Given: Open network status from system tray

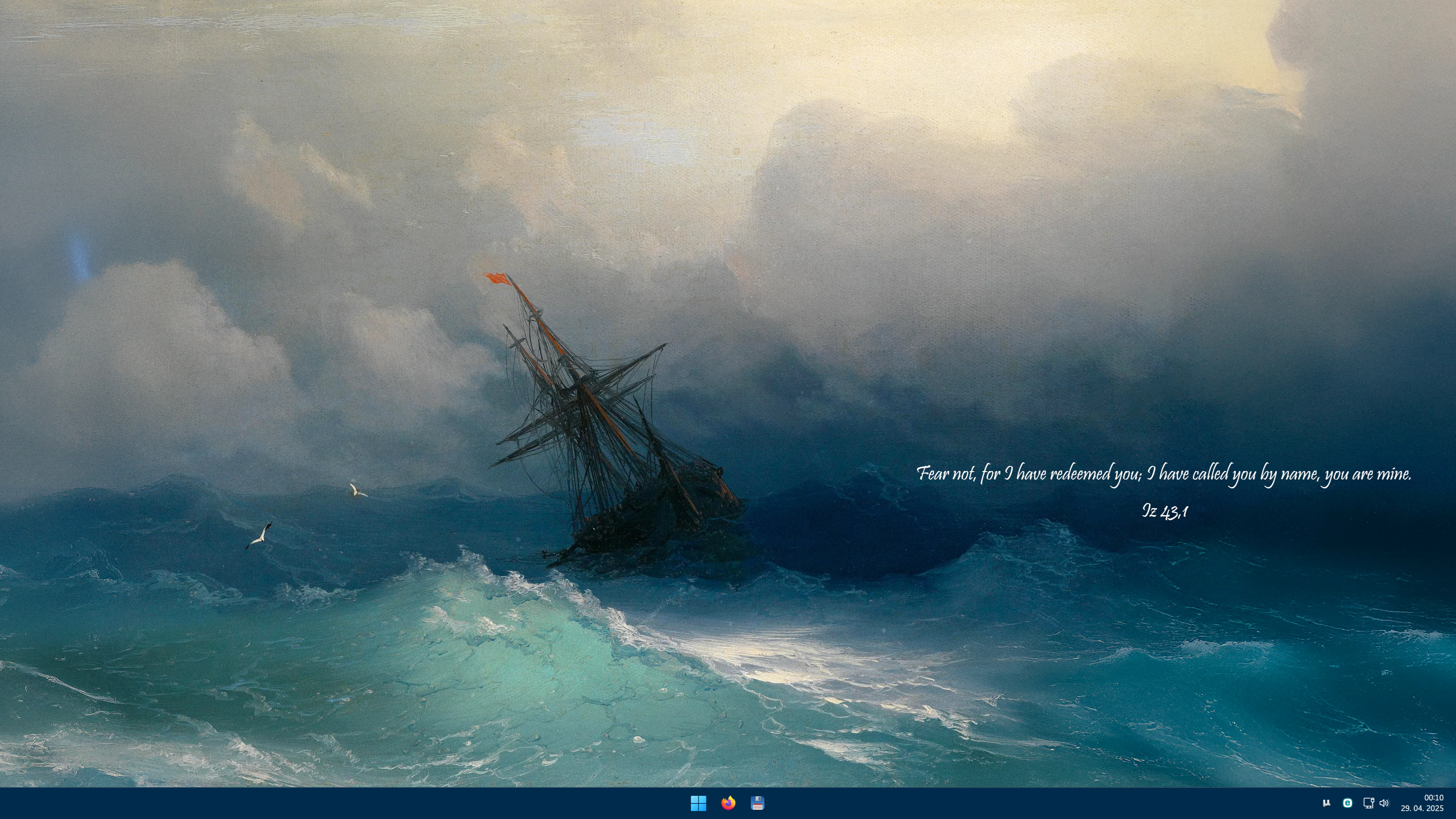Looking at the screenshot, I should [1368, 803].
